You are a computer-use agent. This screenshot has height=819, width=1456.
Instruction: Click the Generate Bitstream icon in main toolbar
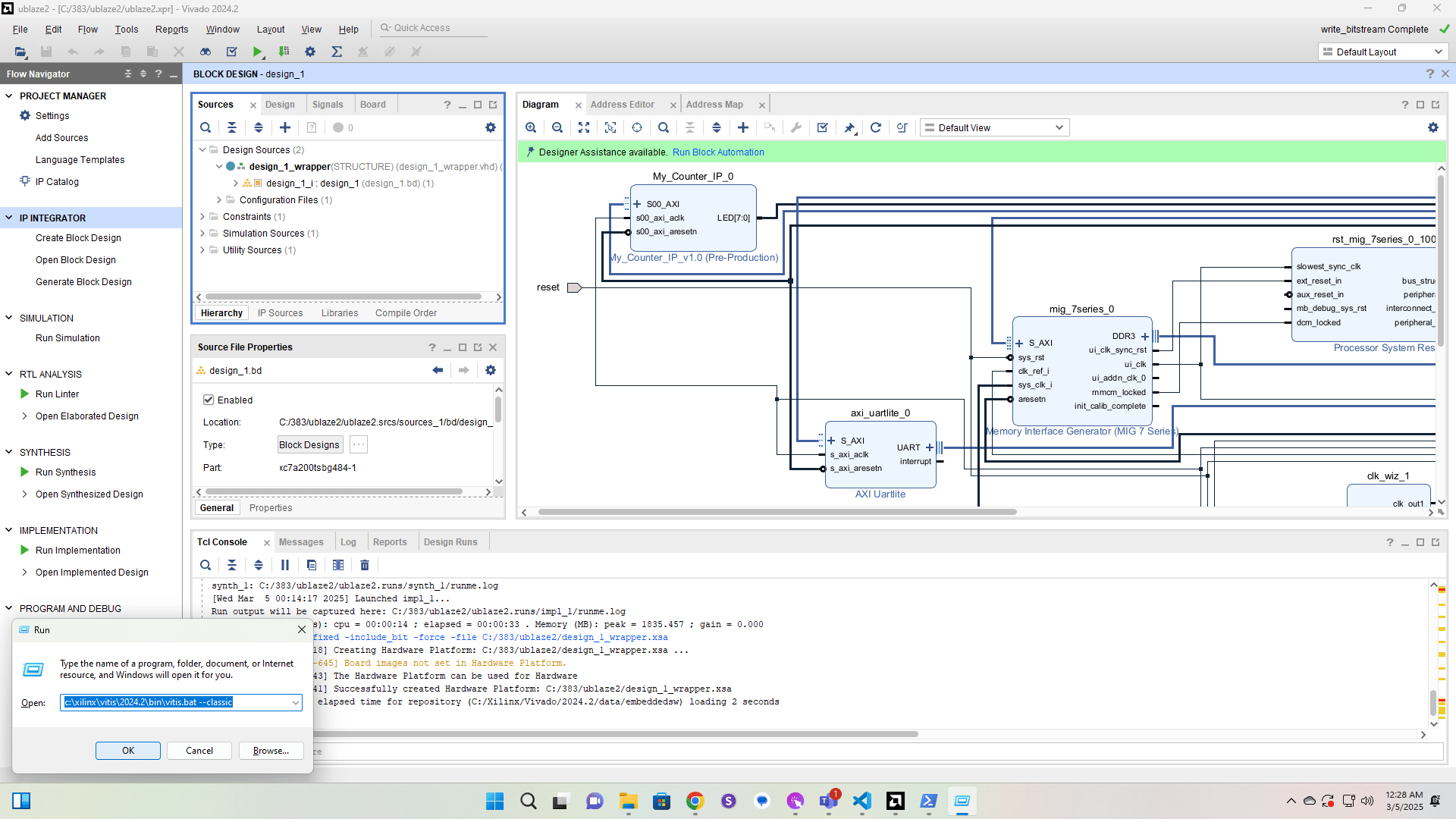(x=284, y=52)
